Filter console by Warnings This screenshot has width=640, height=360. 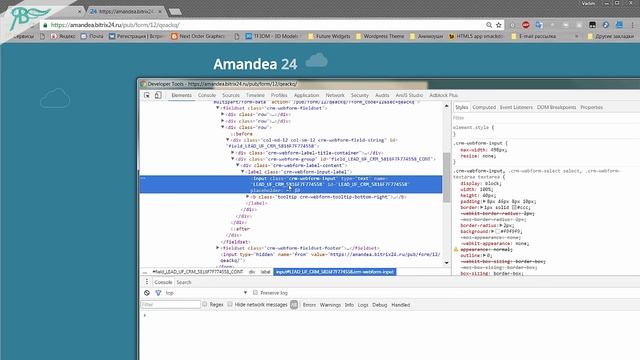click(x=330, y=305)
